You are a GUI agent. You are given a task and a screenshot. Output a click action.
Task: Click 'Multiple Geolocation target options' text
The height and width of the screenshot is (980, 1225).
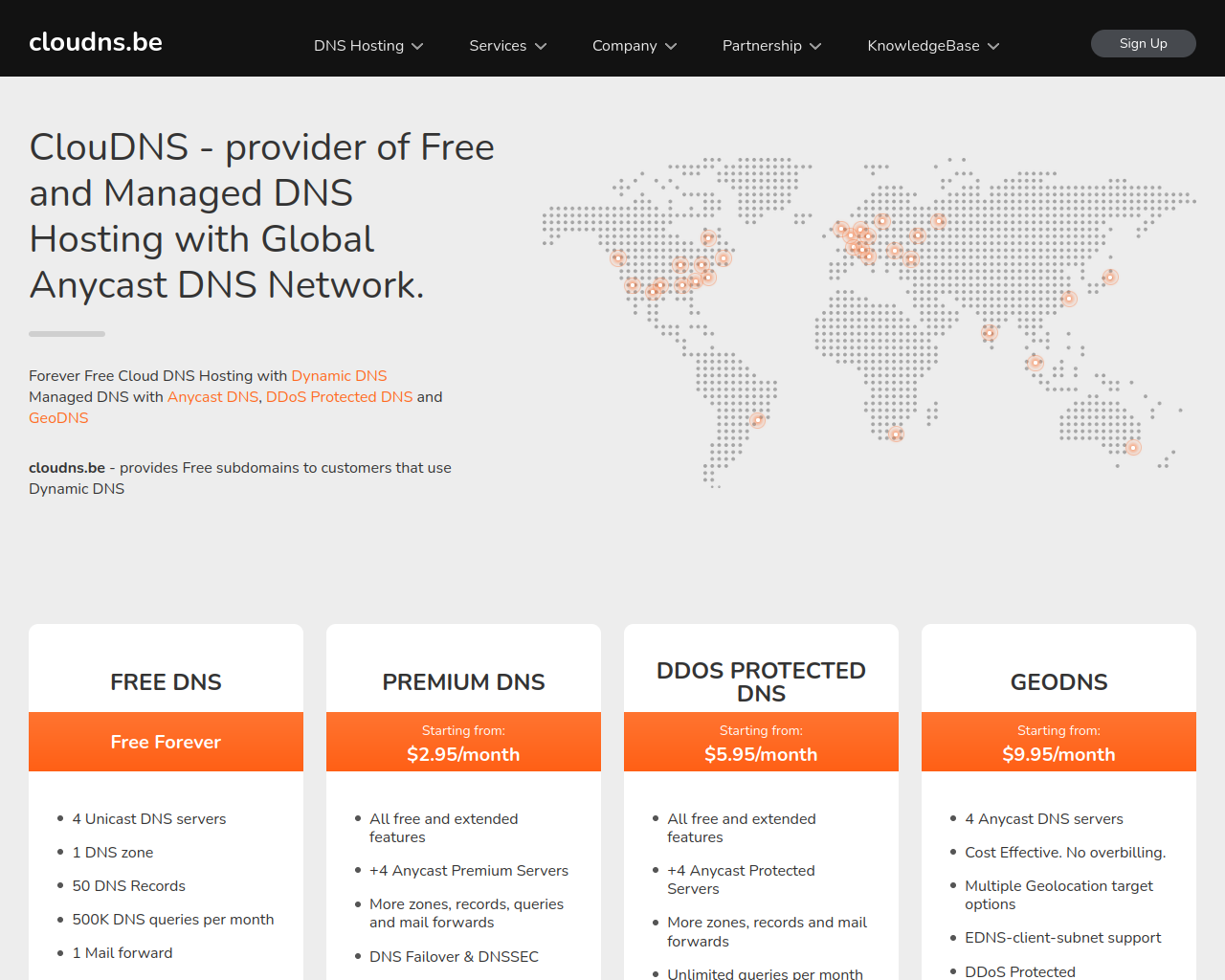tap(1058, 895)
